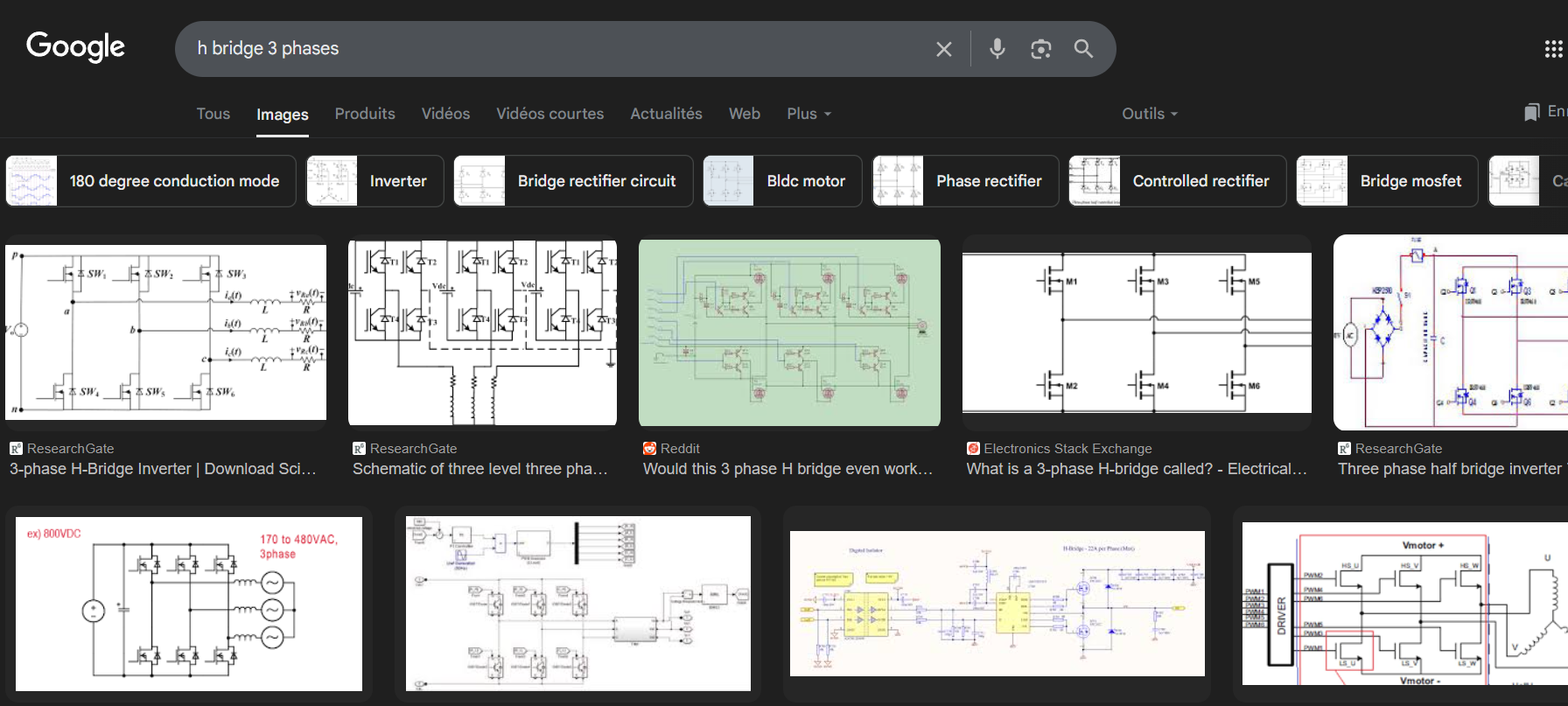Open the green Reddit schematic thumbnail
Viewport: 1568px width, 706px height.
pyautogui.click(x=789, y=332)
